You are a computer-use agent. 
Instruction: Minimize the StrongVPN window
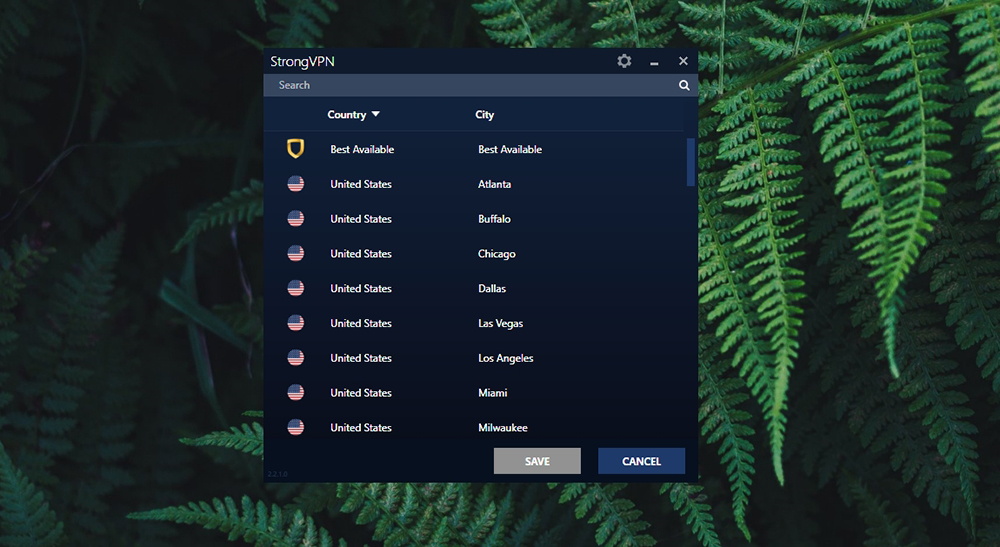pos(654,62)
